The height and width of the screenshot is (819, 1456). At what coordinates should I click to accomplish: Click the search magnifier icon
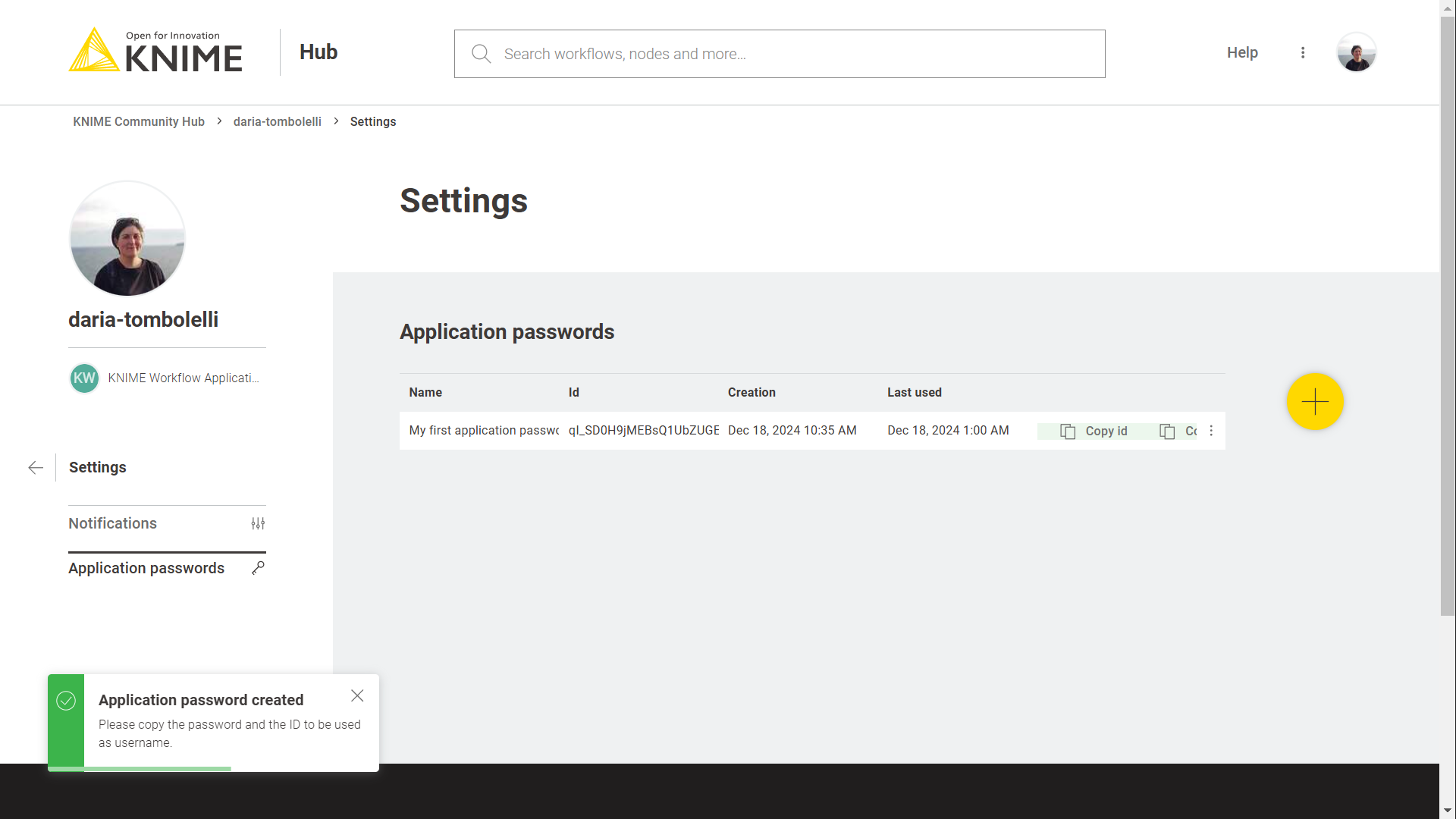tap(481, 54)
